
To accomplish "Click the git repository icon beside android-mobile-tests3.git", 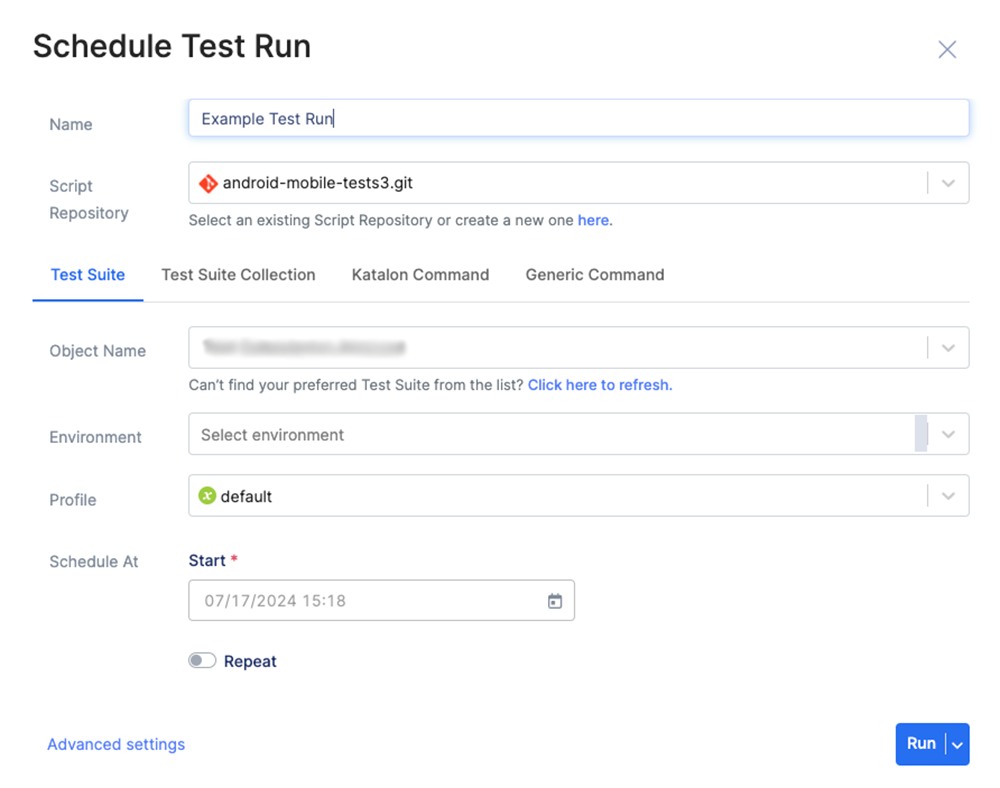I will pyautogui.click(x=207, y=182).
